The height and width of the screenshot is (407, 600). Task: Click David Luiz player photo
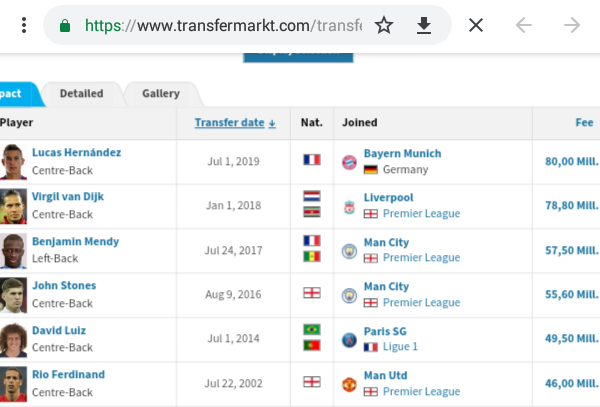pyautogui.click(x=13, y=340)
